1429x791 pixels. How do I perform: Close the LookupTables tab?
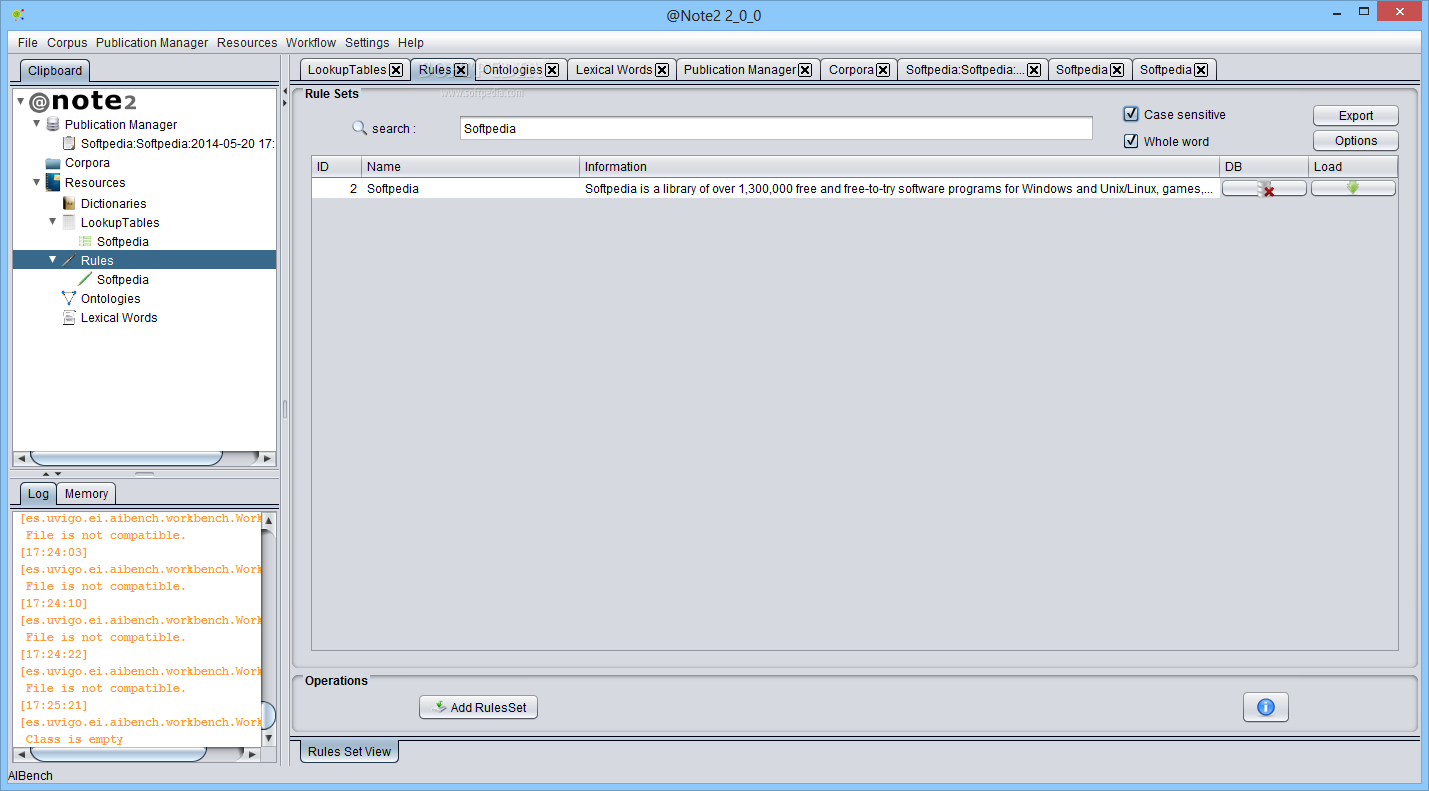396,70
